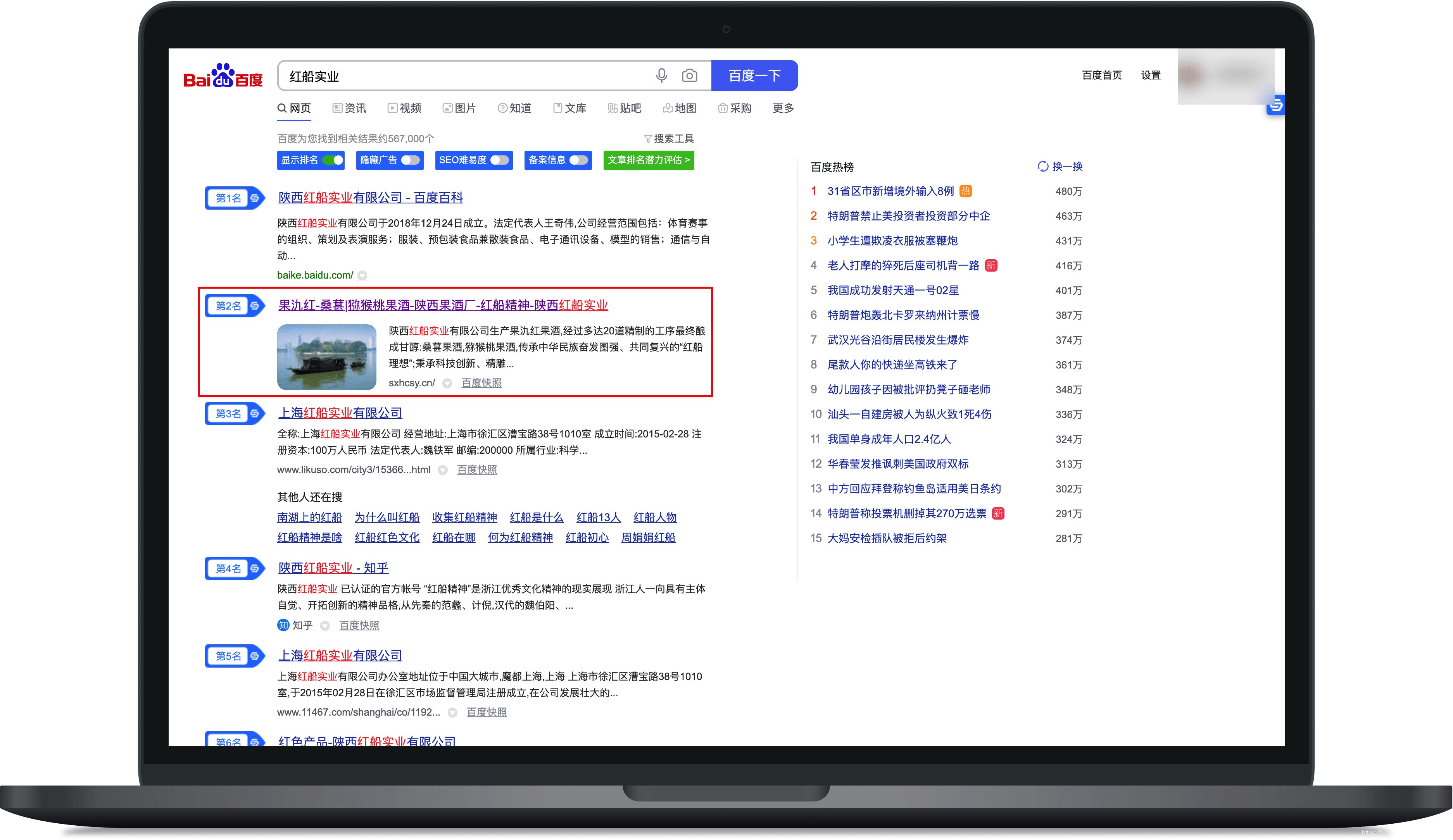1453x840 pixels.
Task: Switch to the 文库 tab
Action: pos(569,108)
